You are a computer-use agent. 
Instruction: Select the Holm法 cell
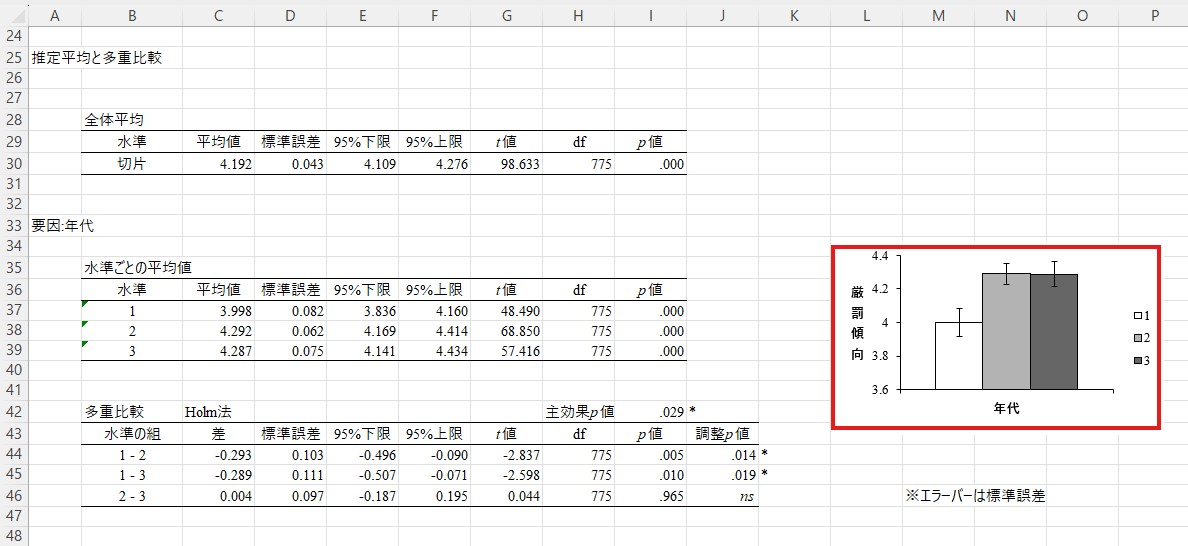coord(207,411)
